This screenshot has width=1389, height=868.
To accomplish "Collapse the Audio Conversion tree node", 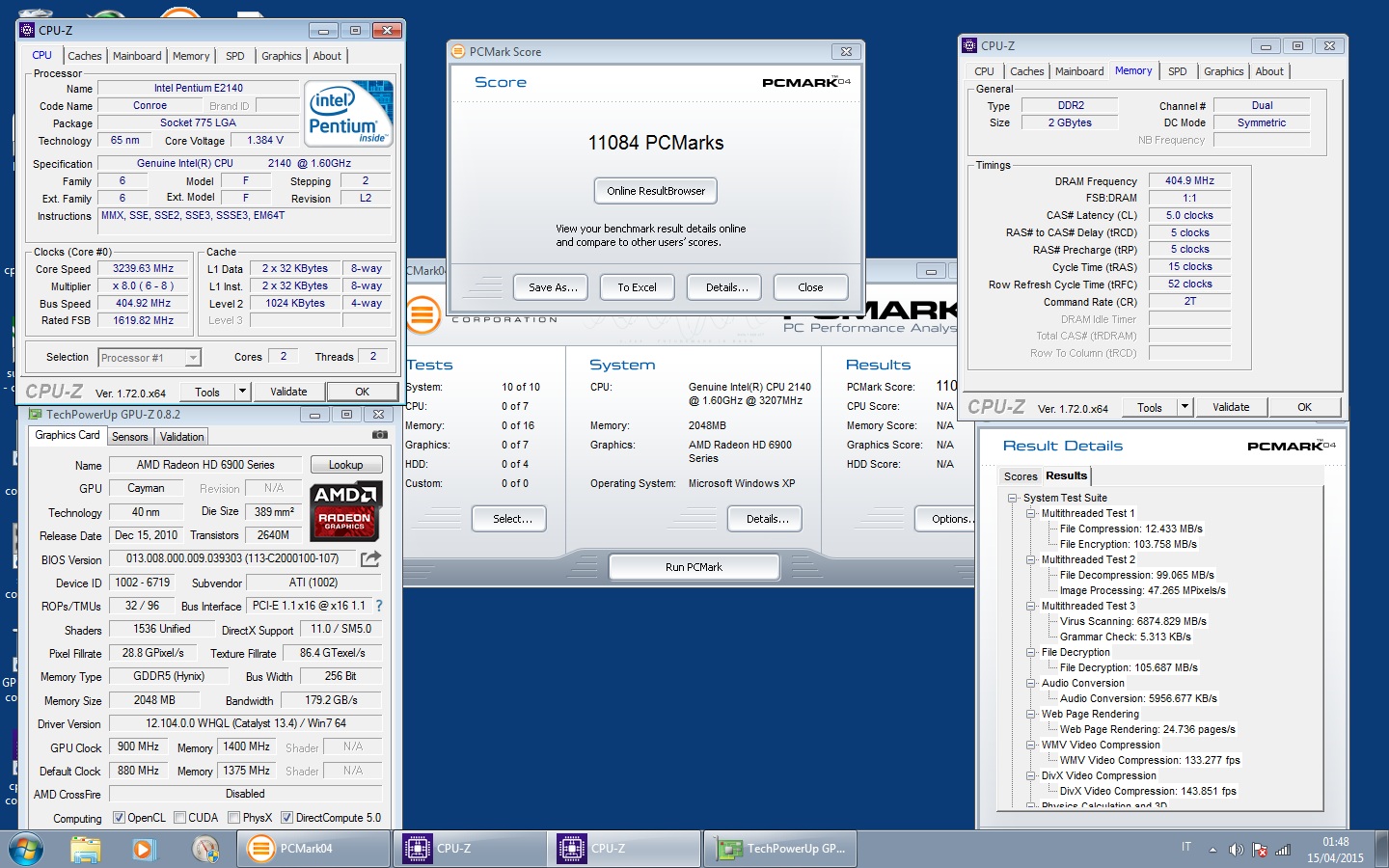I will point(1031,683).
